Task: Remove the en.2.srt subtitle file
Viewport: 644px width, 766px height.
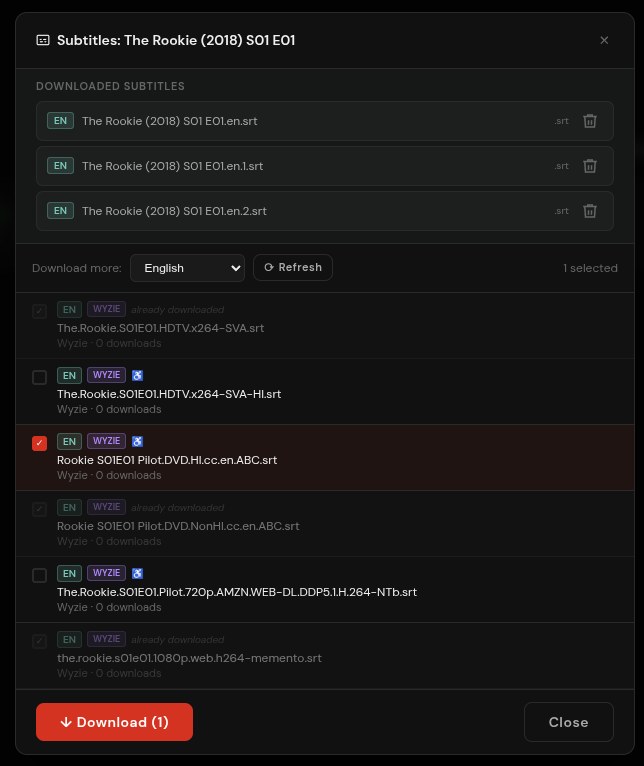Action: (x=590, y=211)
